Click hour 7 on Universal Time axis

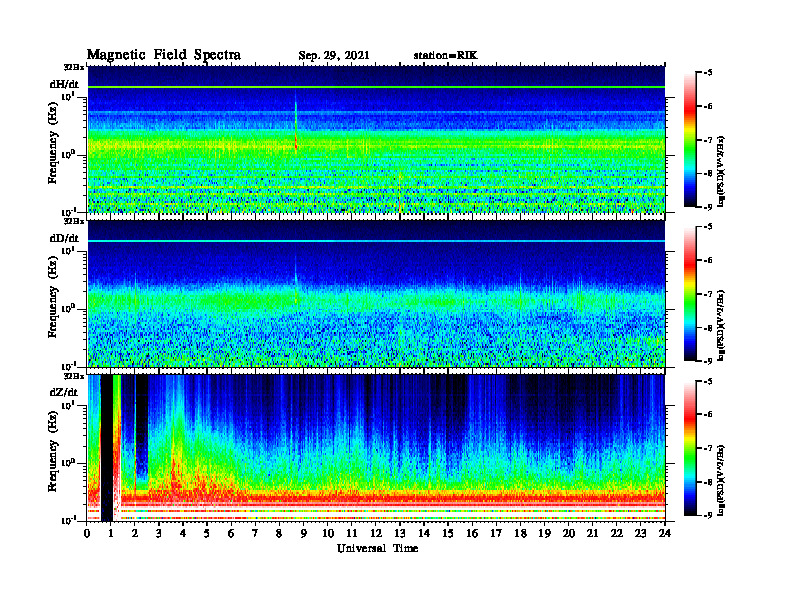click(x=256, y=534)
